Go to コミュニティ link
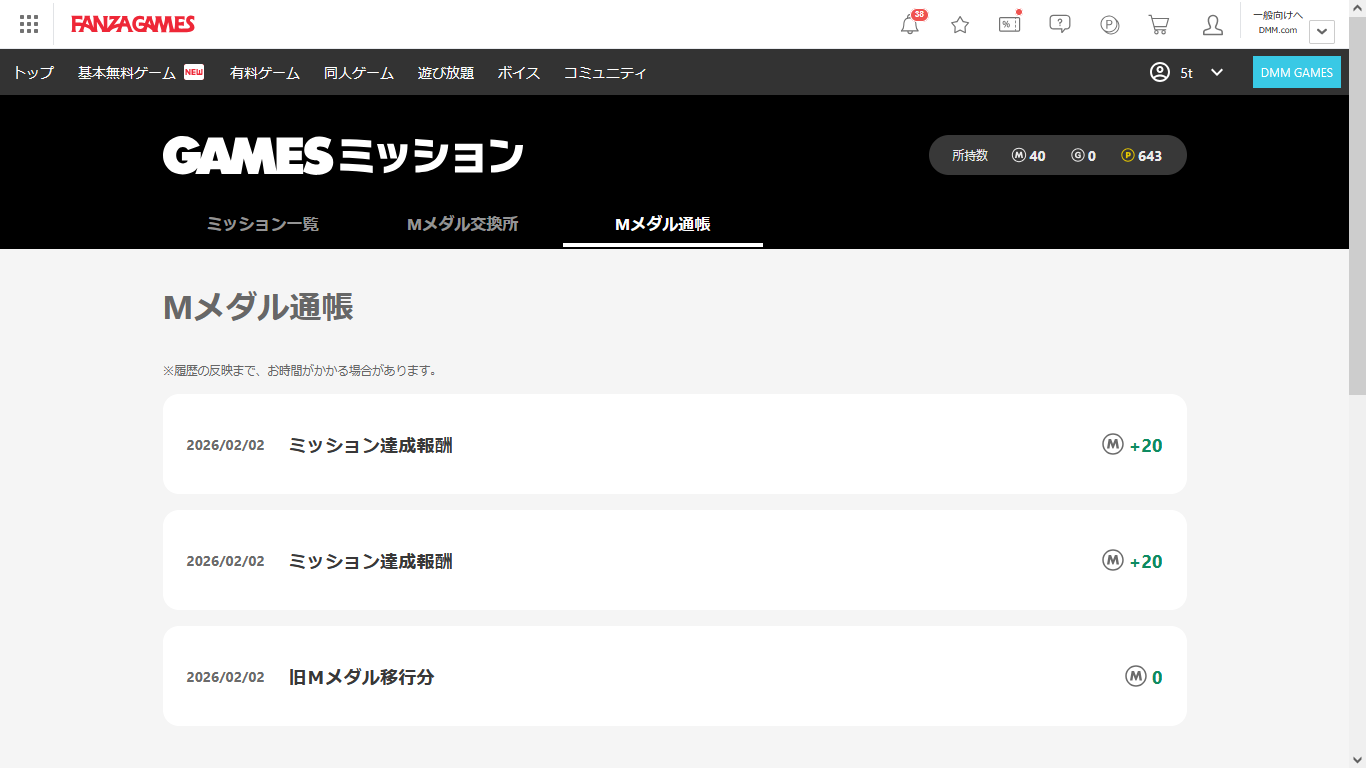 coord(605,73)
